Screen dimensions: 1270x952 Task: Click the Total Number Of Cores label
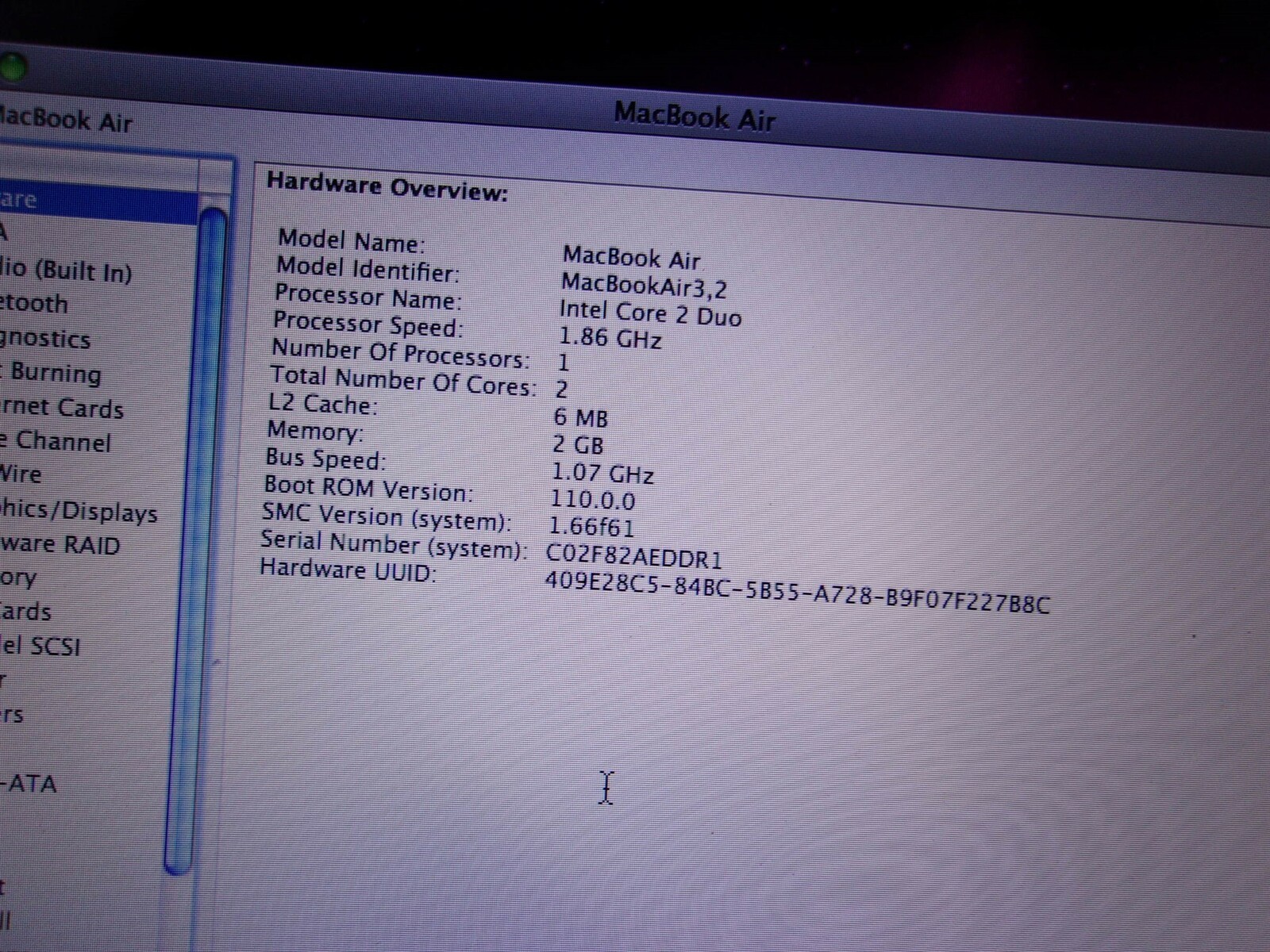click(x=403, y=380)
